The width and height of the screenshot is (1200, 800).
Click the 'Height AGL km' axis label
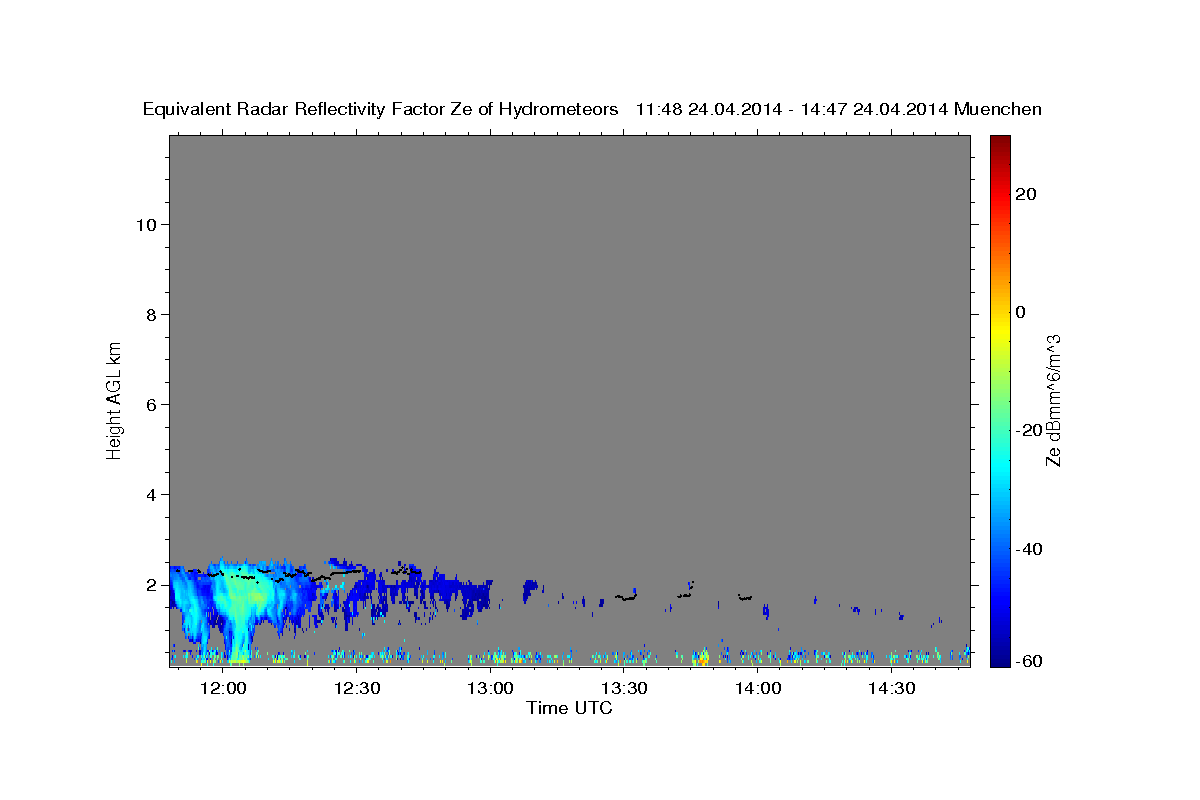click(x=115, y=399)
